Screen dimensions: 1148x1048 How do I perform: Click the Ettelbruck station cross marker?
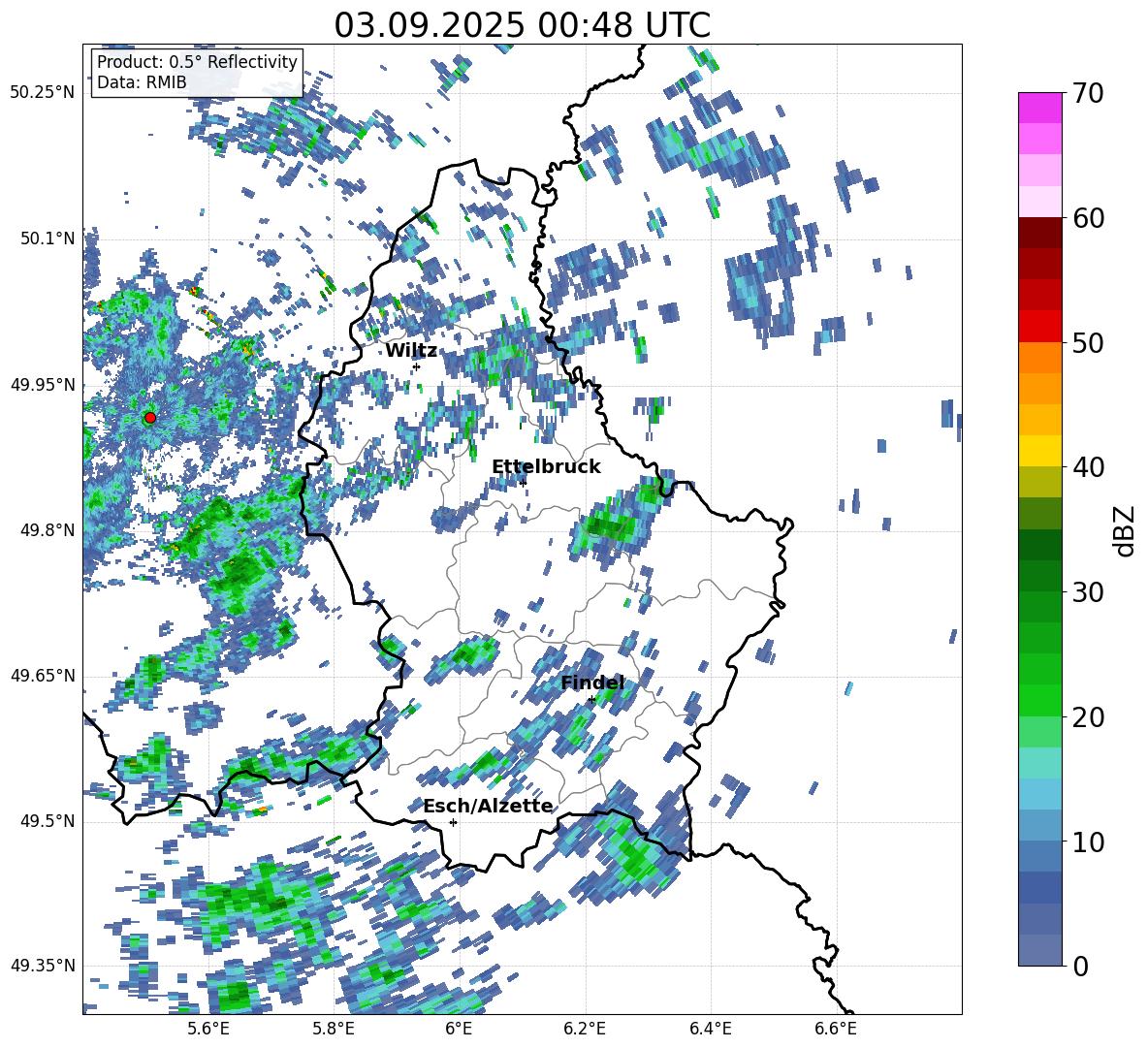(523, 482)
